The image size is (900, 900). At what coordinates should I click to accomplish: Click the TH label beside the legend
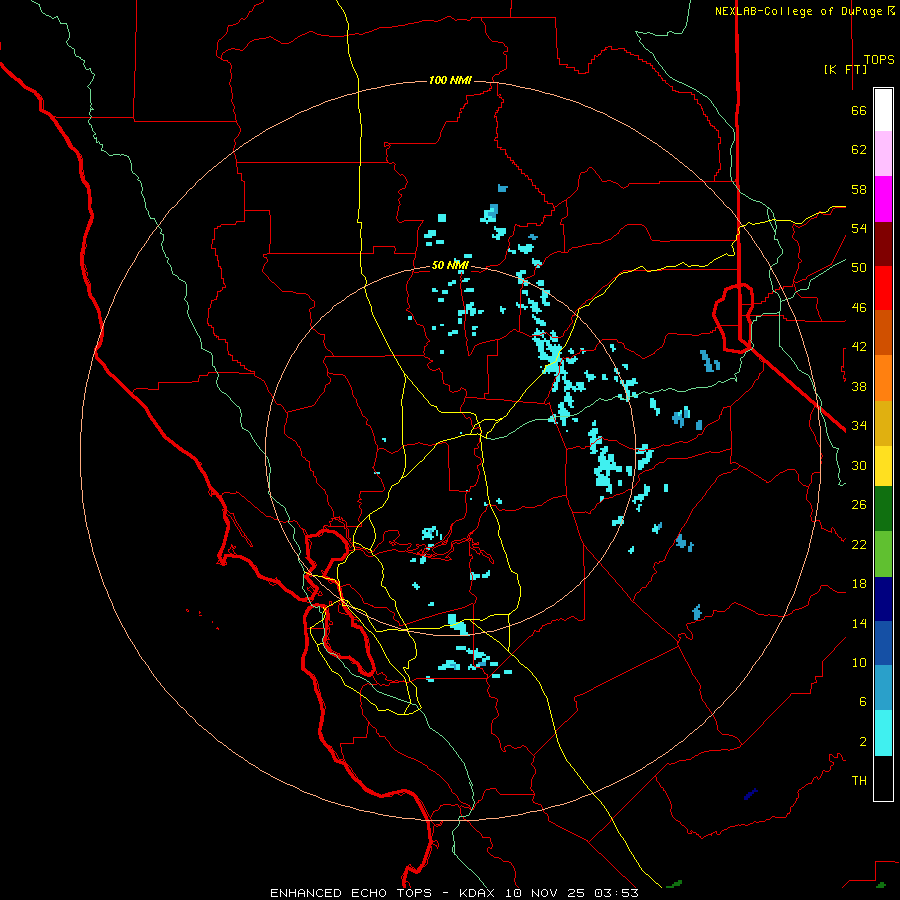click(x=859, y=781)
